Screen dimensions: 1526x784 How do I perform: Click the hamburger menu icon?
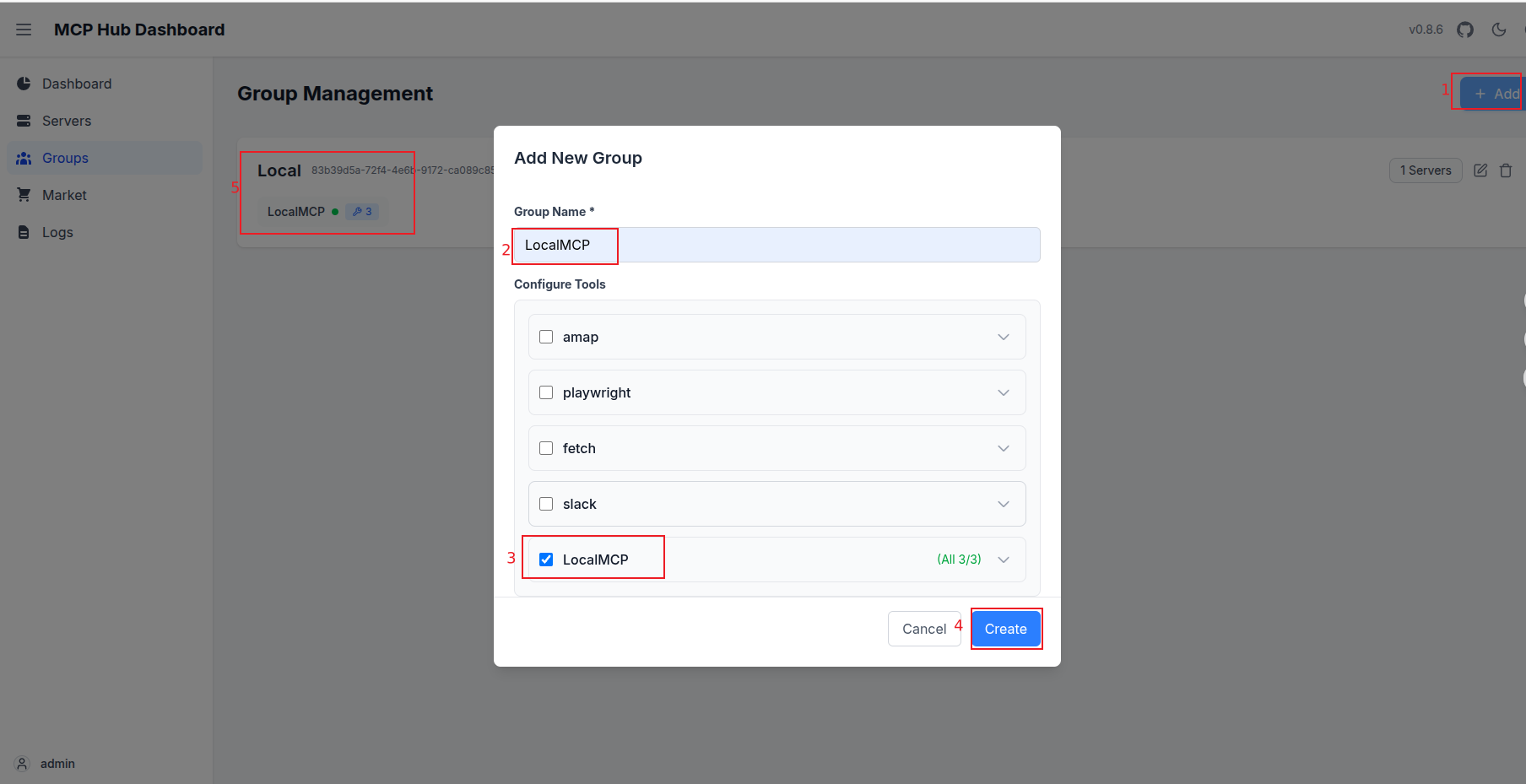[24, 30]
